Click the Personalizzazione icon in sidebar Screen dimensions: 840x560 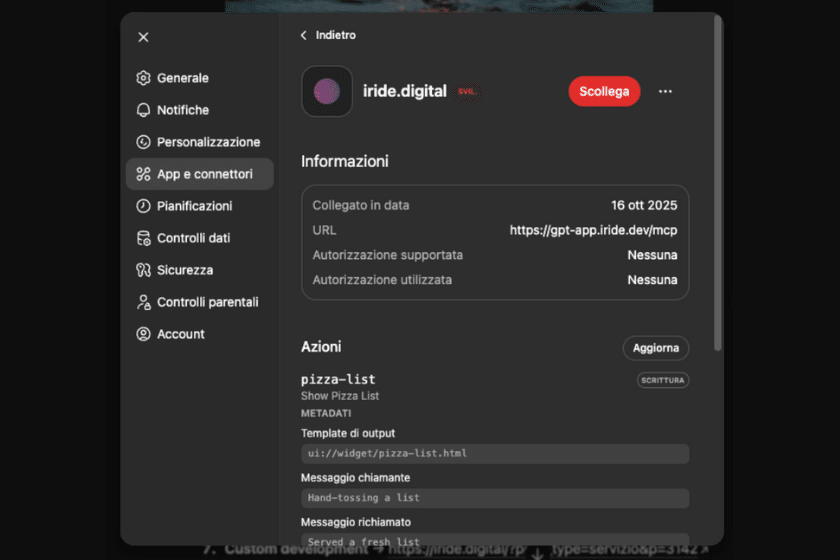(x=143, y=142)
